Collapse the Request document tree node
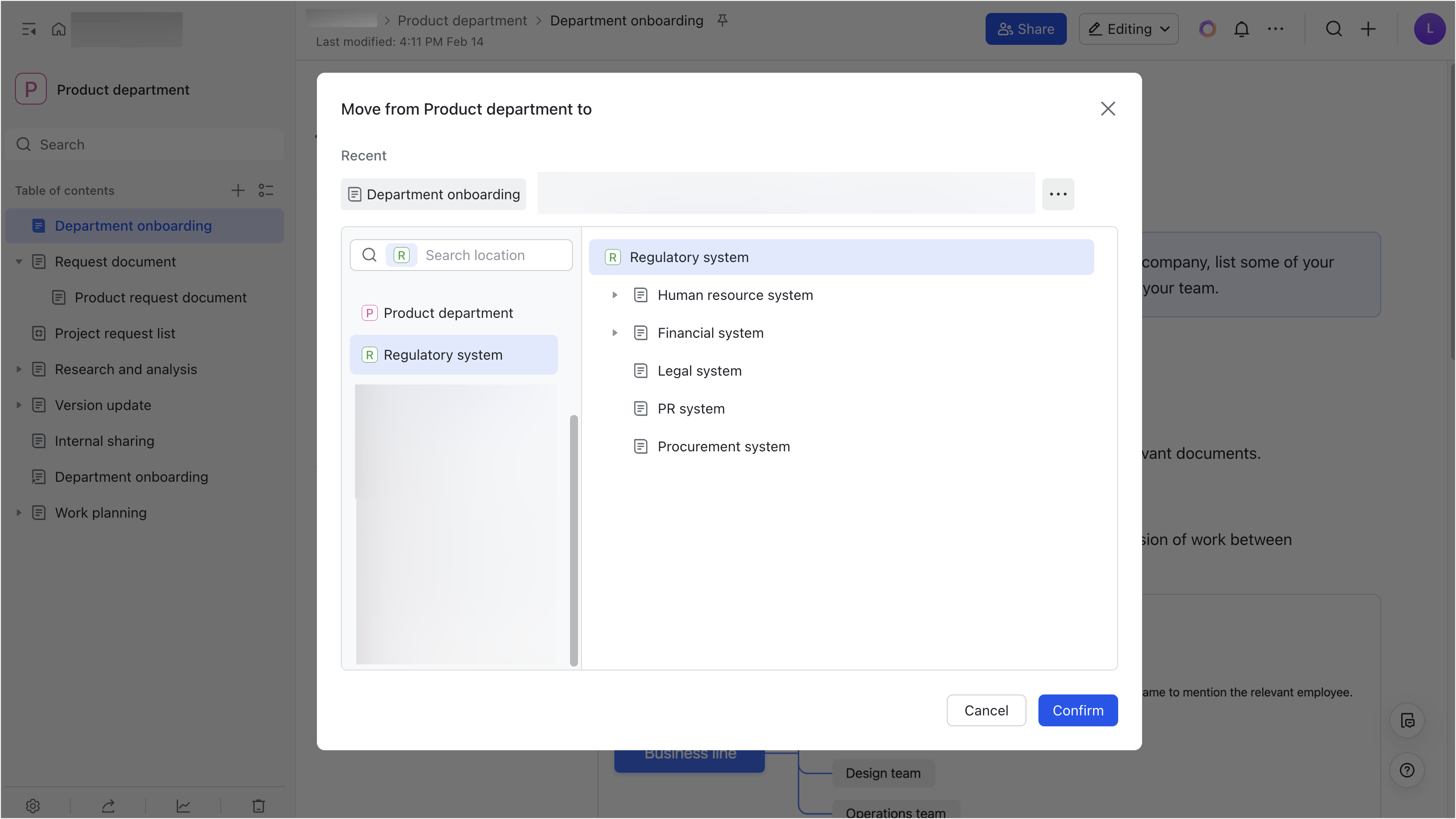The image size is (1456, 819). pyautogui.click(x=18, y=261)
